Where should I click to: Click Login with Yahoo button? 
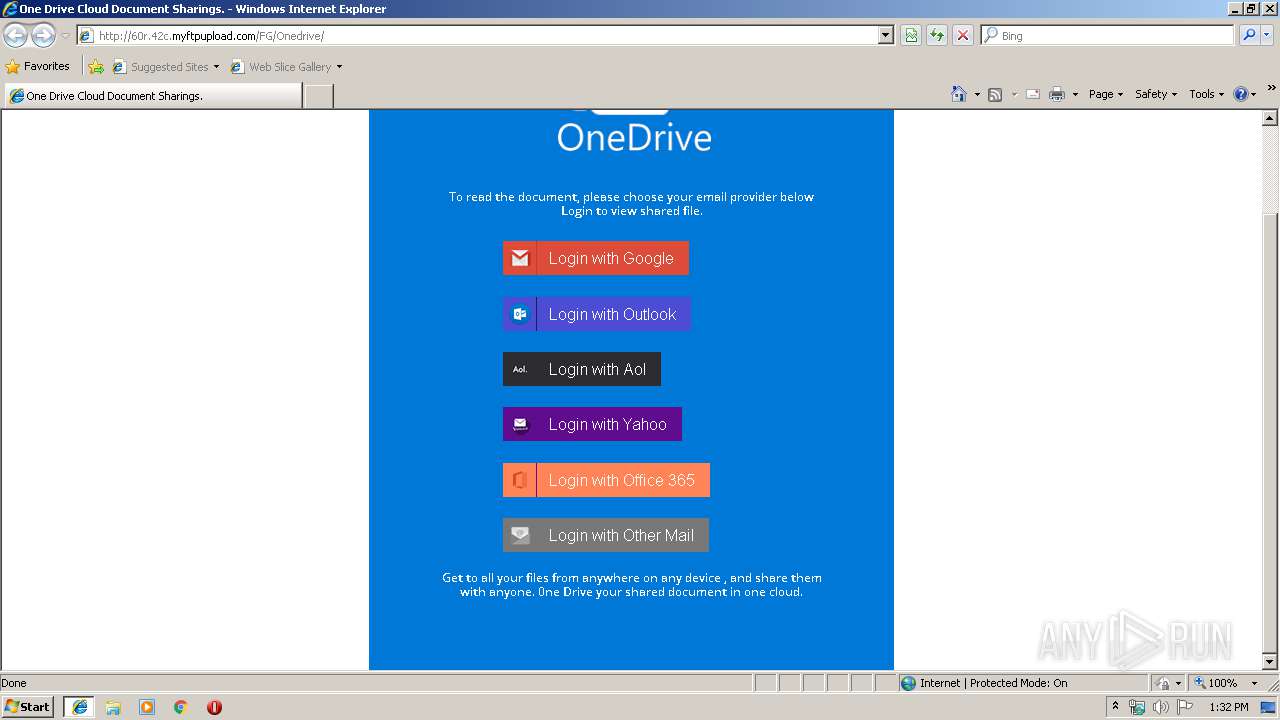coord(592,424)
